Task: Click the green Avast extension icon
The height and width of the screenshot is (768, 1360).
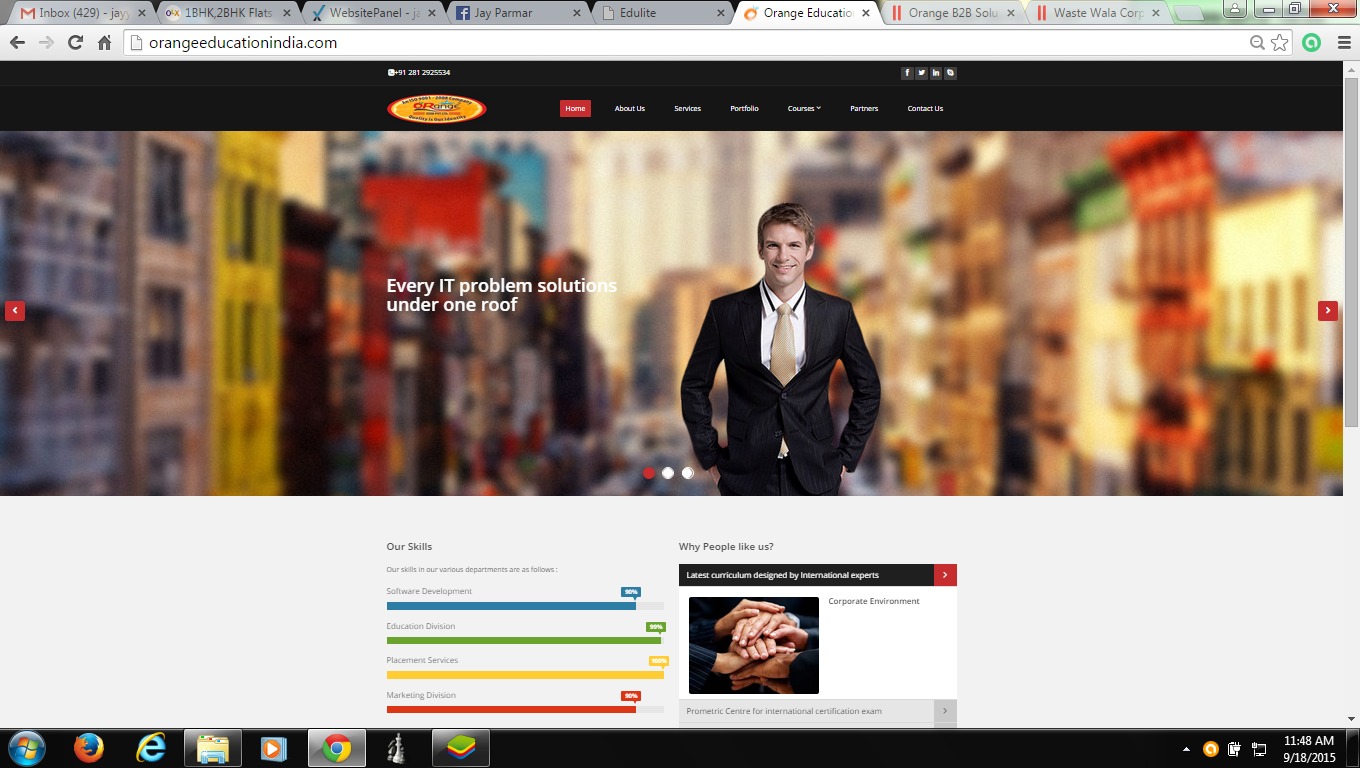Action: [1311, 43]
